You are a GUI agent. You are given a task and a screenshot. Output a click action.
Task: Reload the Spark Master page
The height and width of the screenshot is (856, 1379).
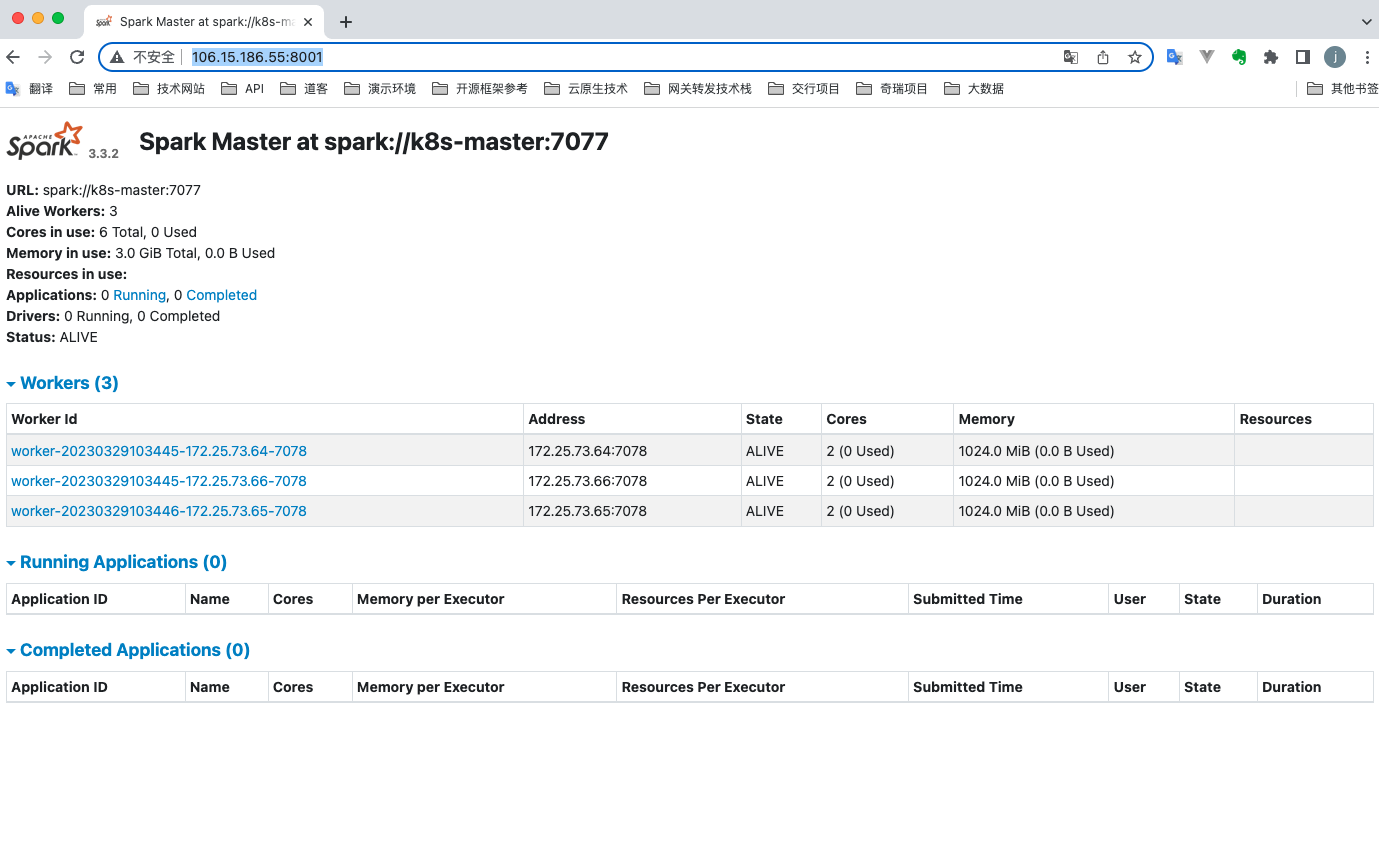(x=77, y=57)
